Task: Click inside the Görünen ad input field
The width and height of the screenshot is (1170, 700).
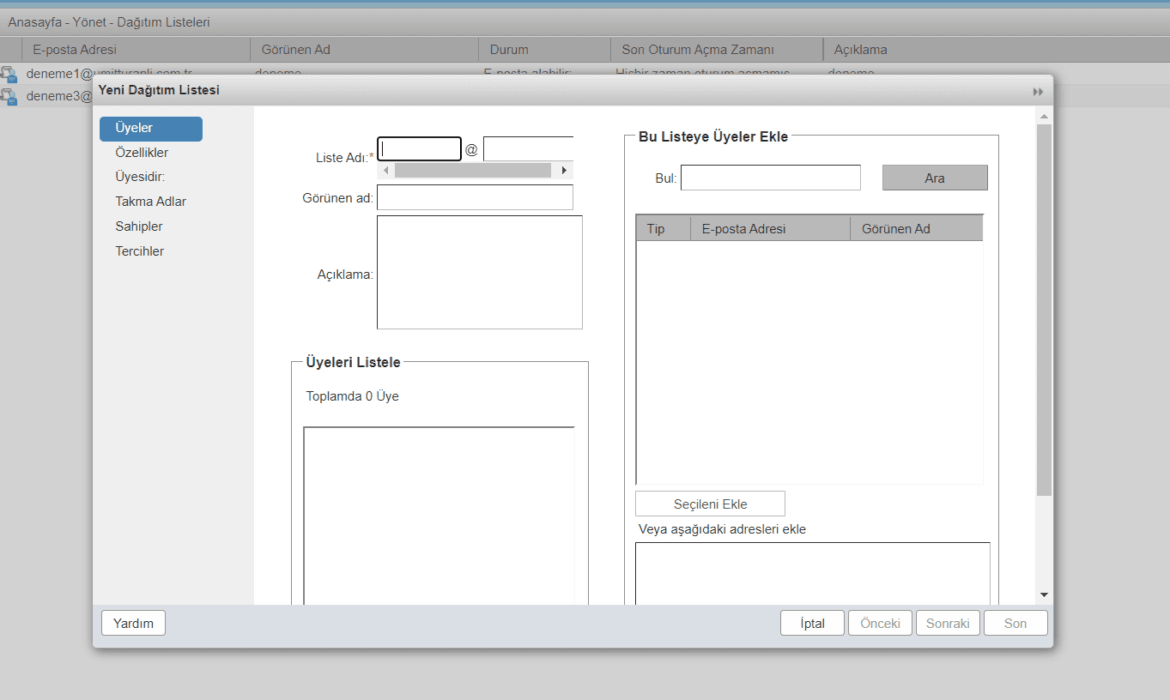Action: [x=474, y=197]
